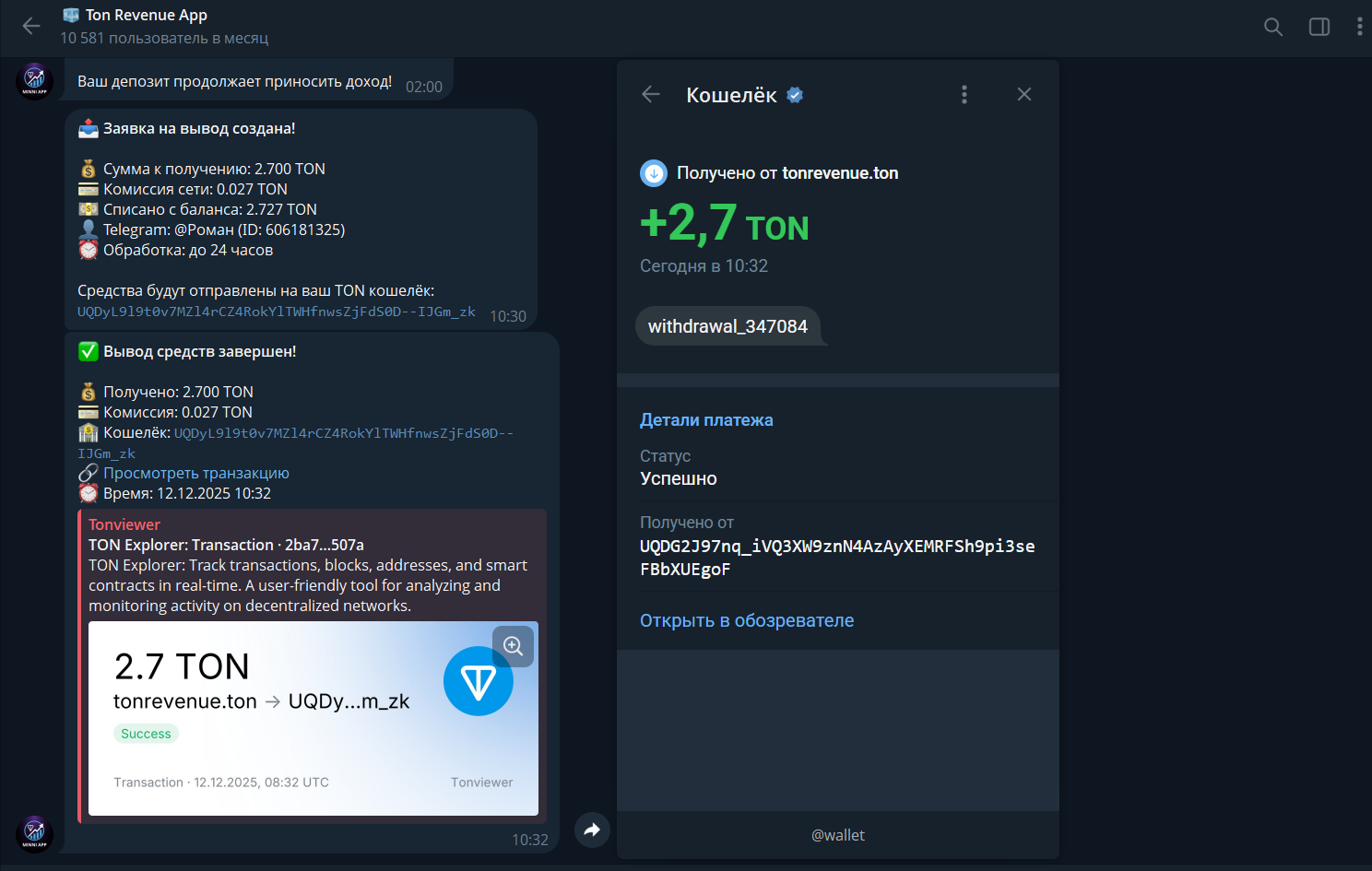Click the wallet address in withdrawal request message

[x=277, y=312]
